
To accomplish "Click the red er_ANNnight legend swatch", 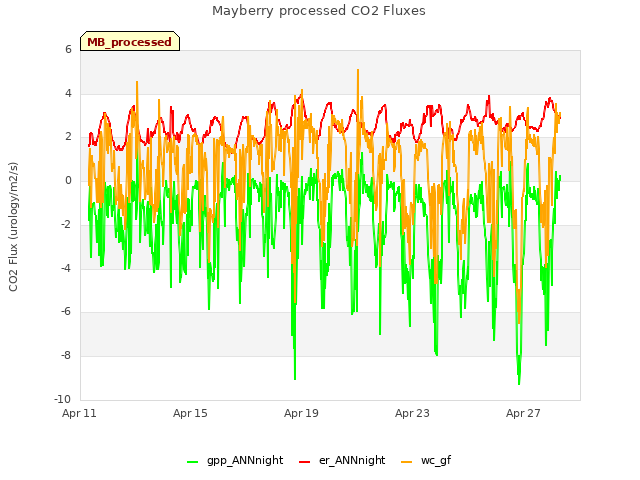I will click(304, 462).
